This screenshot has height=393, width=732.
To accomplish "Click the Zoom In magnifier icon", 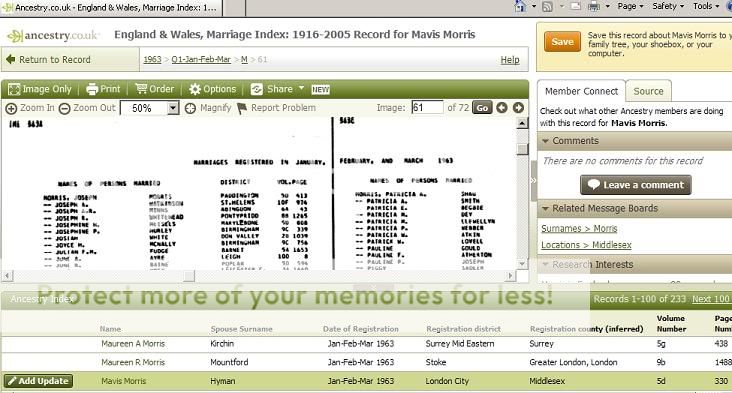I will pyautogui.click(x=11, y=108).
